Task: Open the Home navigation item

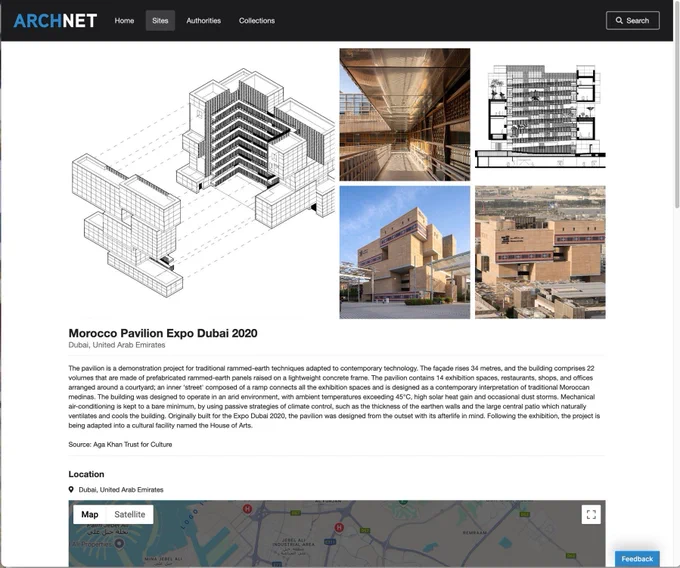Action: pos(124,20)
